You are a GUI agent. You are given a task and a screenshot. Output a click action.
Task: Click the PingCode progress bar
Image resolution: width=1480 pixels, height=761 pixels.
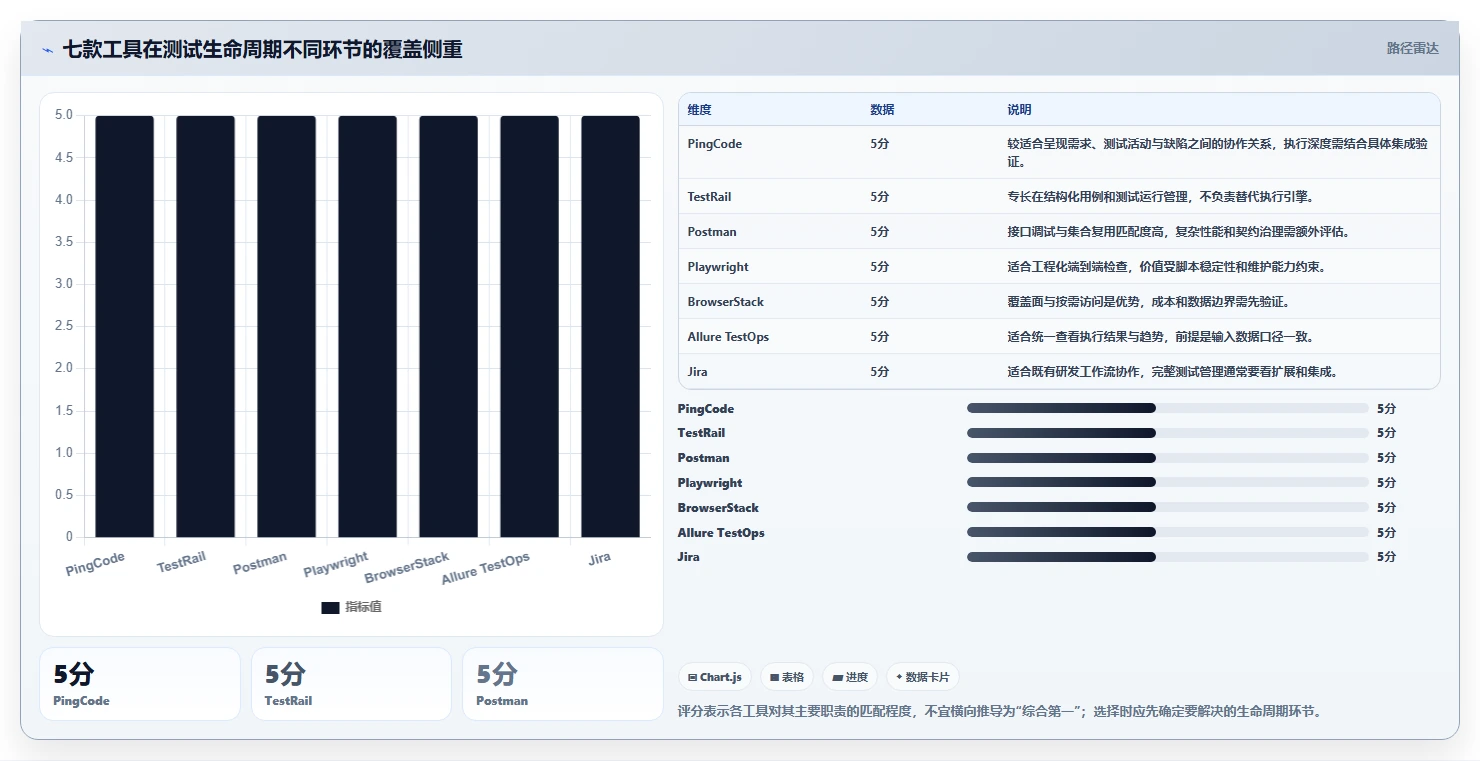click(x=1167, y=408)
